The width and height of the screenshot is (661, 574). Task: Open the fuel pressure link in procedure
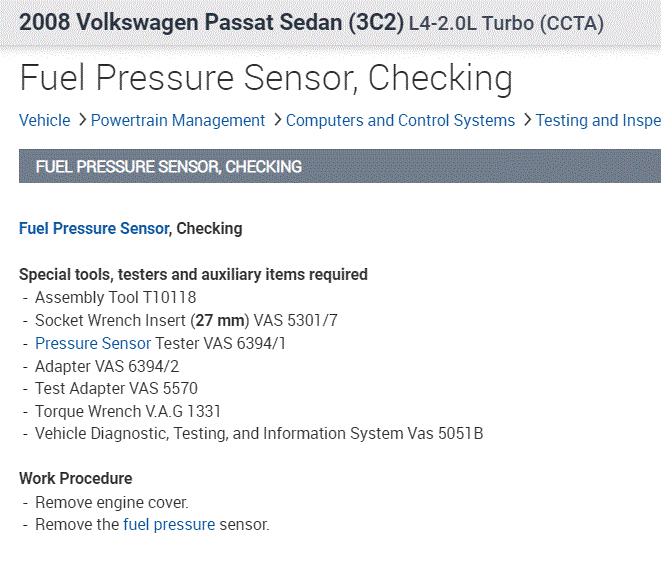pos(169,524)
